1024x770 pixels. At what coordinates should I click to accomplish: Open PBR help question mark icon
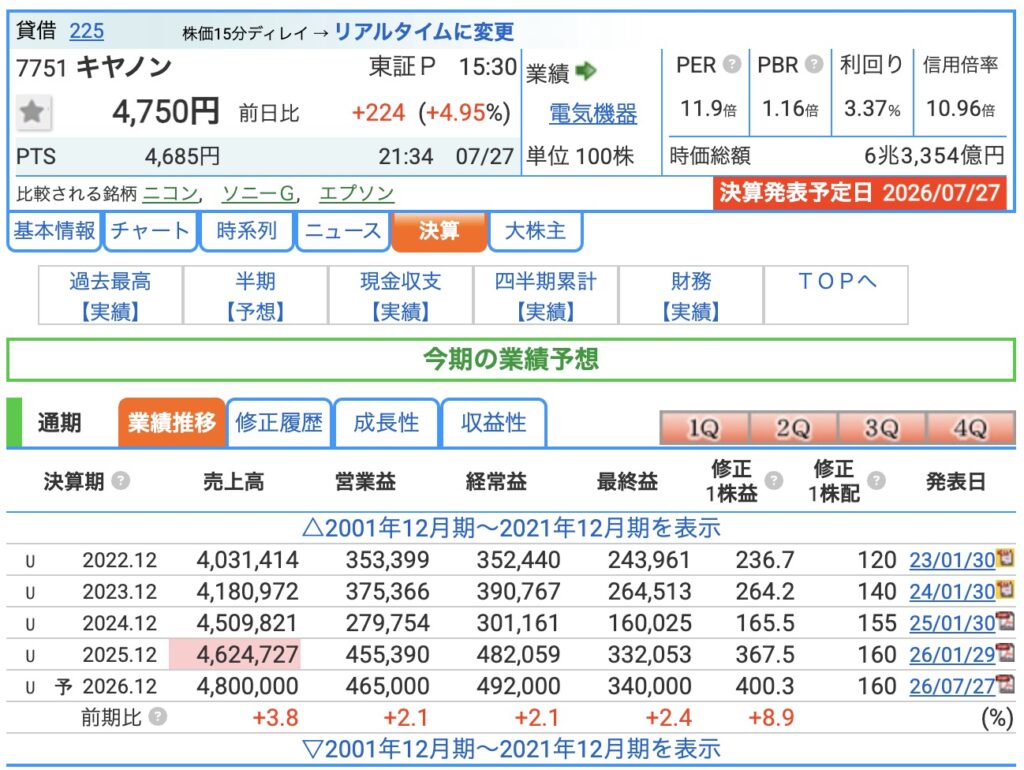(x=814, y=64)
